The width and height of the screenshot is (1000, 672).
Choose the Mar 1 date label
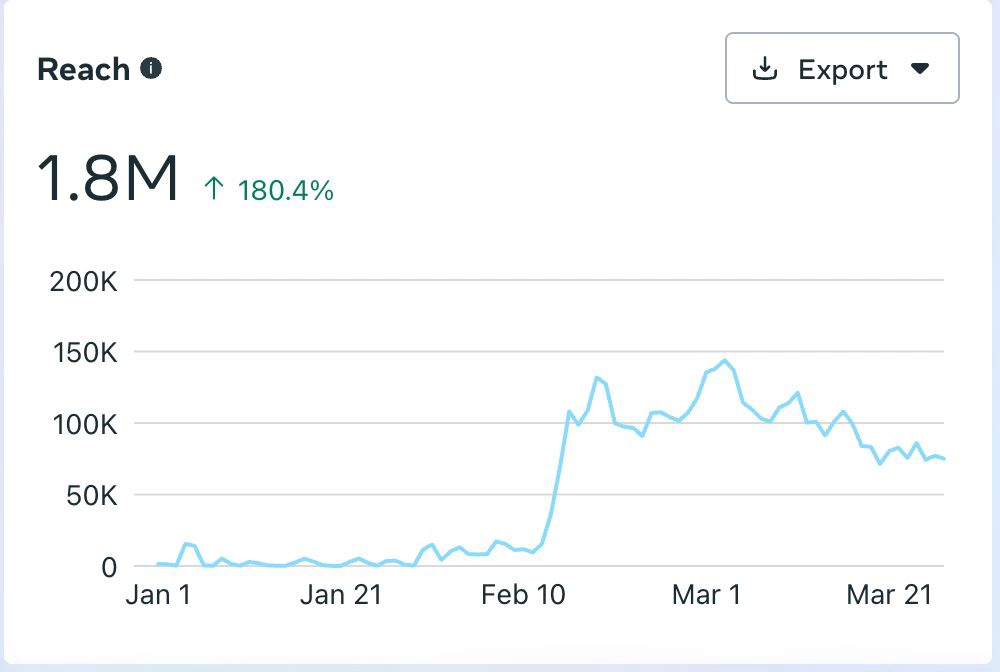tap(707, 595)
